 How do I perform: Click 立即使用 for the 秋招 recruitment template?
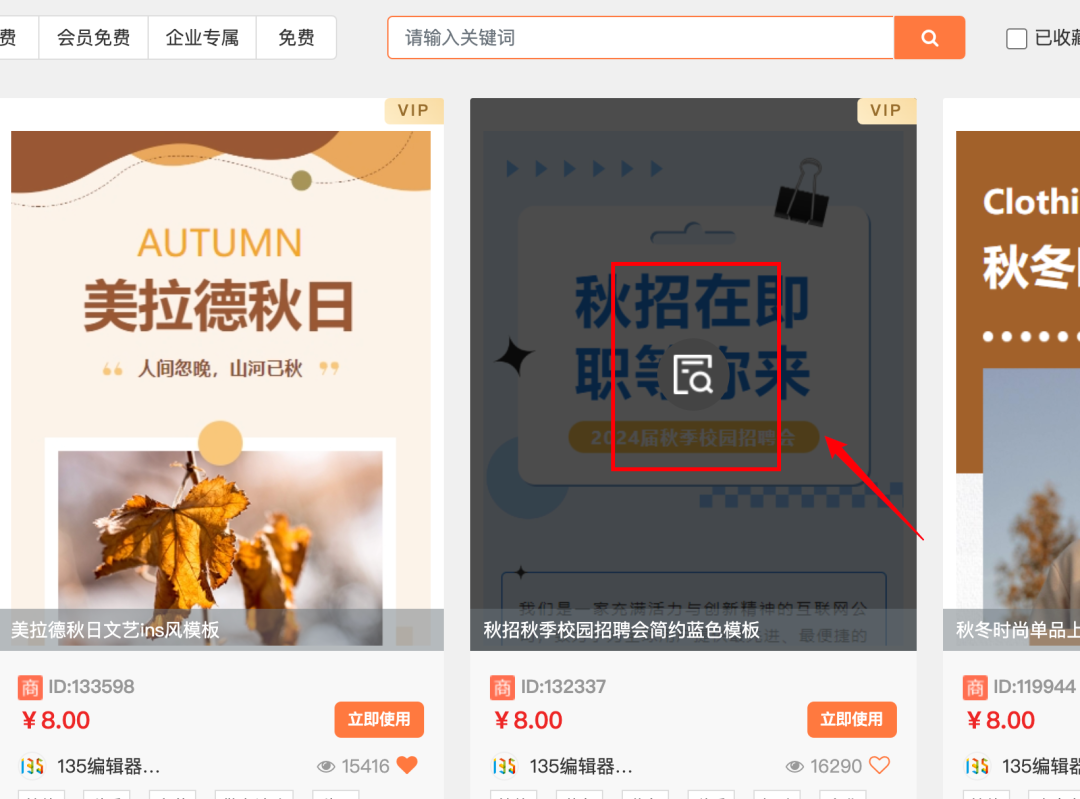point(852,719)
